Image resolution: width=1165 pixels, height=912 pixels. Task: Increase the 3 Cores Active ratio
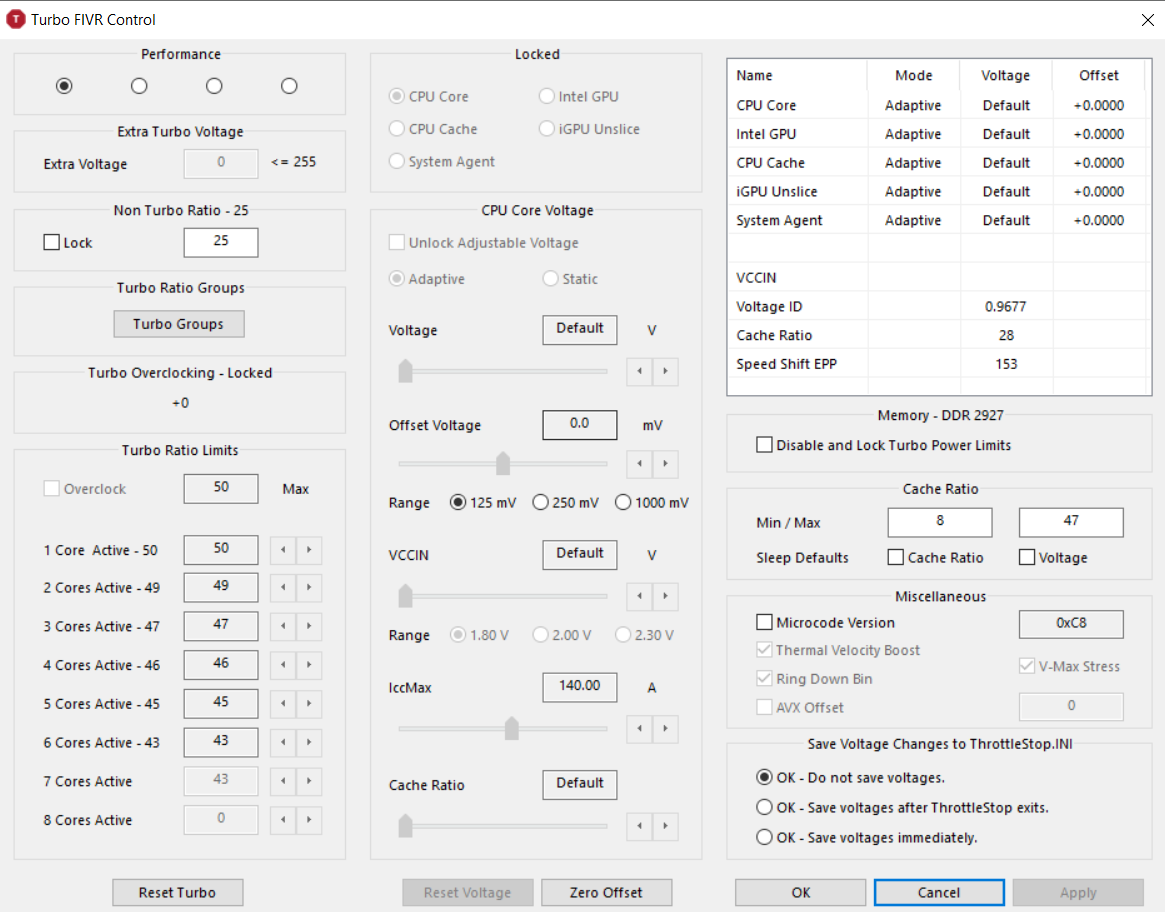309,626
